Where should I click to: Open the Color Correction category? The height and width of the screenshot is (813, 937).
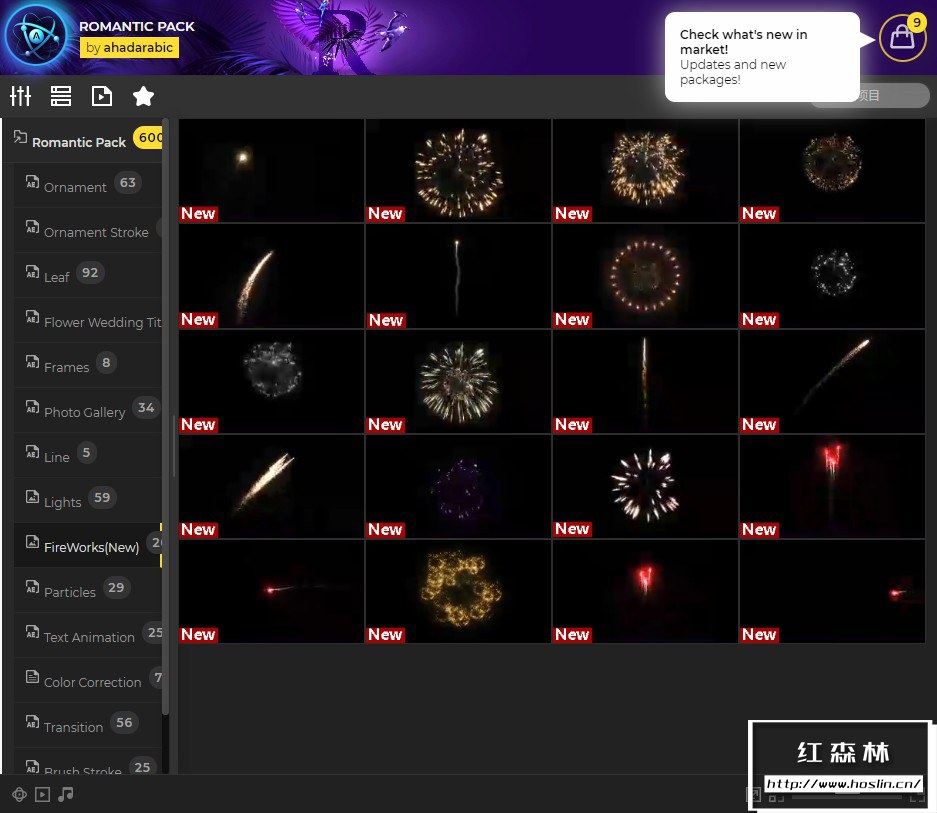click(88, 680)
